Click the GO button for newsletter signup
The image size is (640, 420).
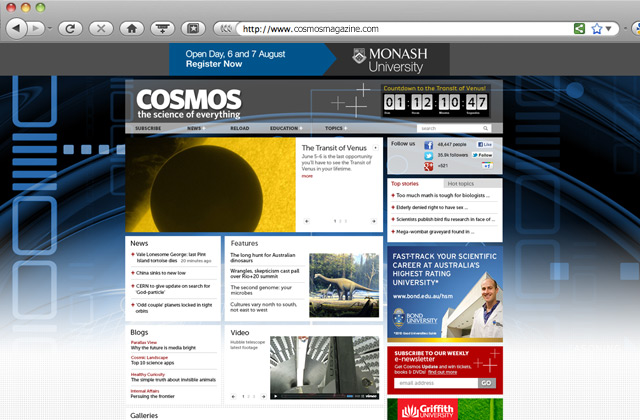pos(487,383)
